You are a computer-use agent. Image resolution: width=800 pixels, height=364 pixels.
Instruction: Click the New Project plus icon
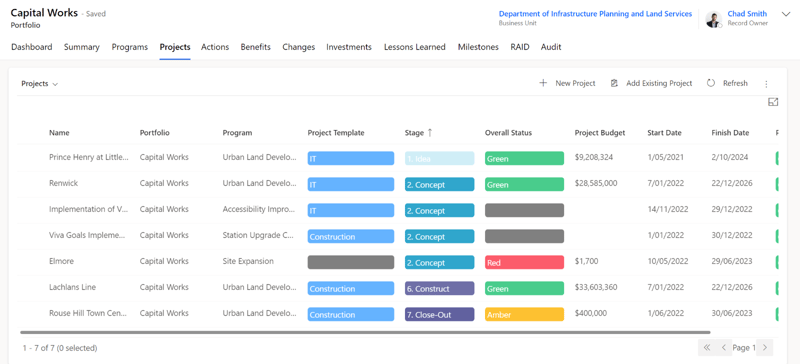pyautogui.click(x=543, y=83)
